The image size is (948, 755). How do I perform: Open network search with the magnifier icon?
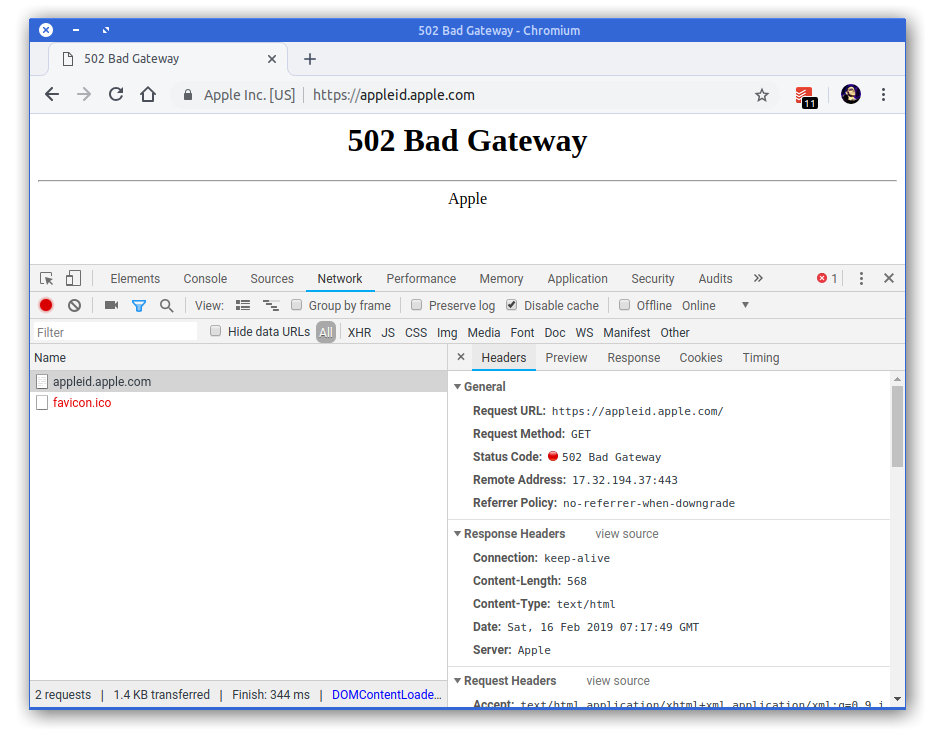(167, 306)
